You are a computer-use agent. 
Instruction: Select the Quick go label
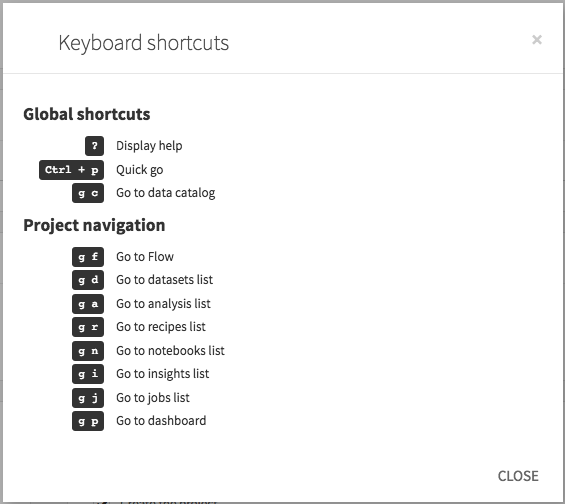coord(139,170)
